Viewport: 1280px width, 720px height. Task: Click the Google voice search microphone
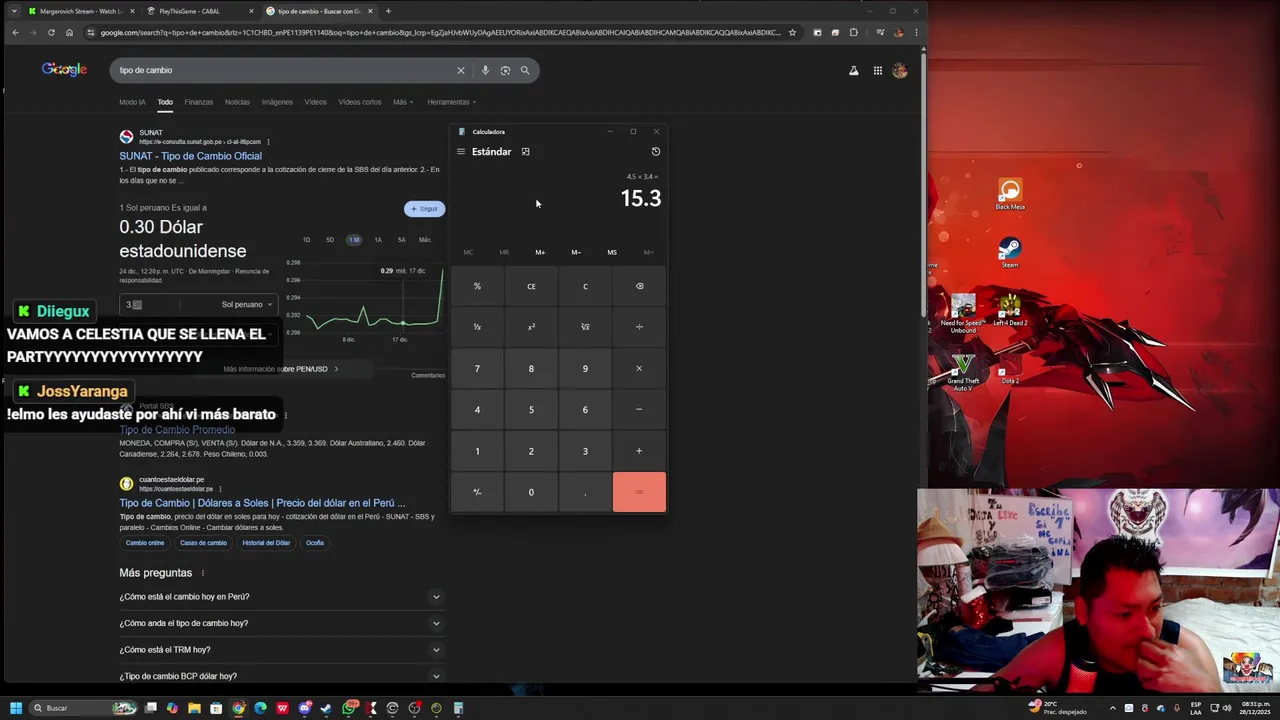[x=485, y=70]
